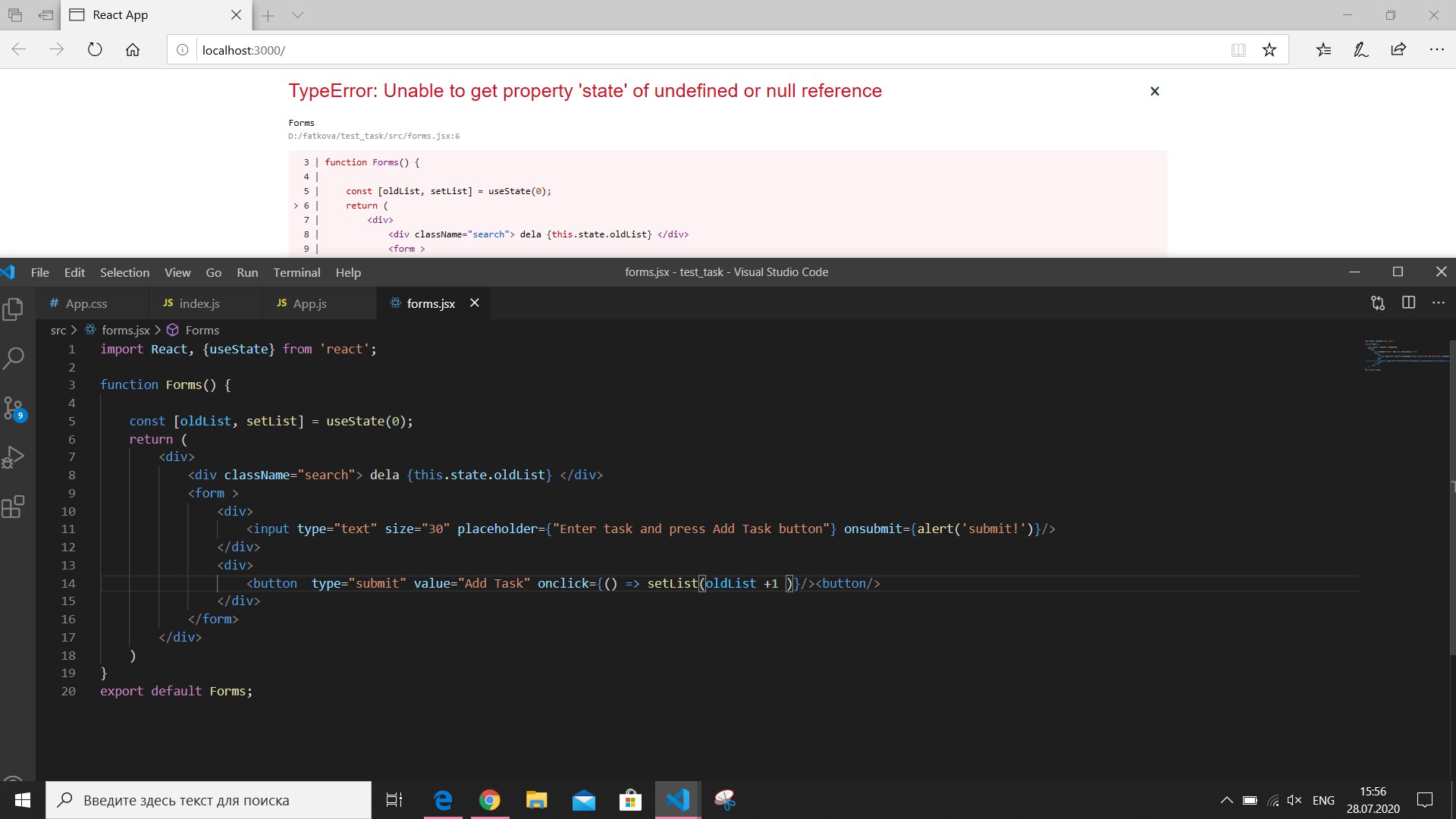Open clock and calendar showing 15:56

[1373, 800]
